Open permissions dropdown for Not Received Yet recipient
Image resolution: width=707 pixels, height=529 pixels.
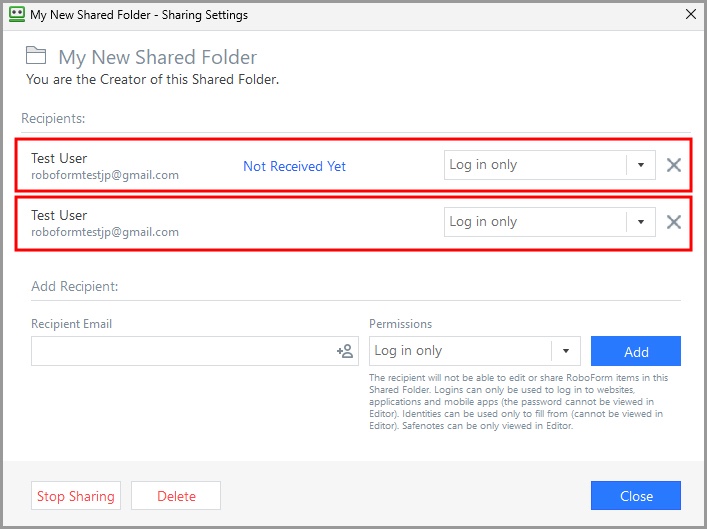[640, 165]
